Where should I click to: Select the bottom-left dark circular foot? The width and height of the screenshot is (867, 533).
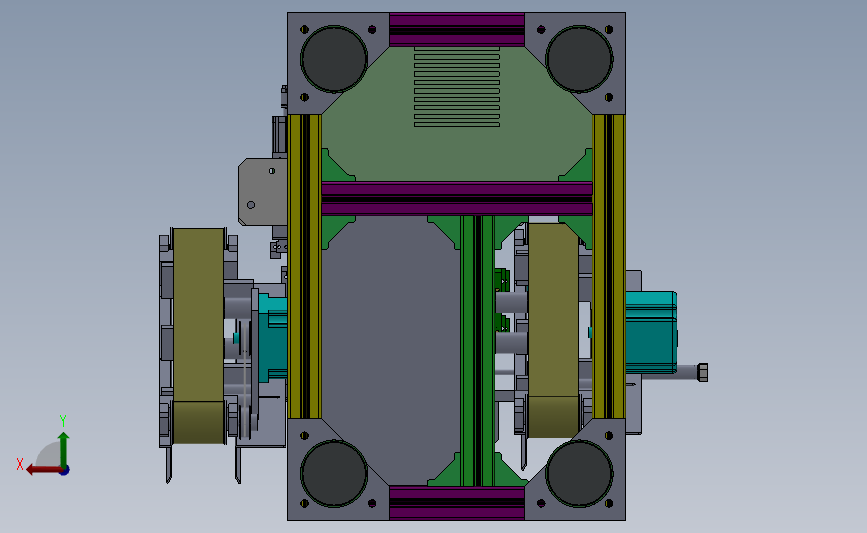point(334,473)
